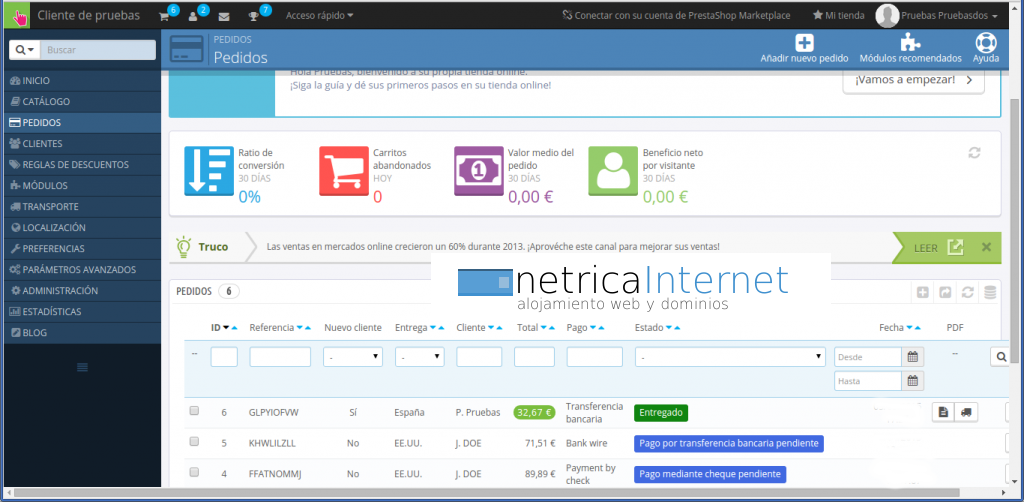Collapse the sidebar menu hamburger icon
Viewport: 1024px width, 502px height.
click(x=82, y=368)
